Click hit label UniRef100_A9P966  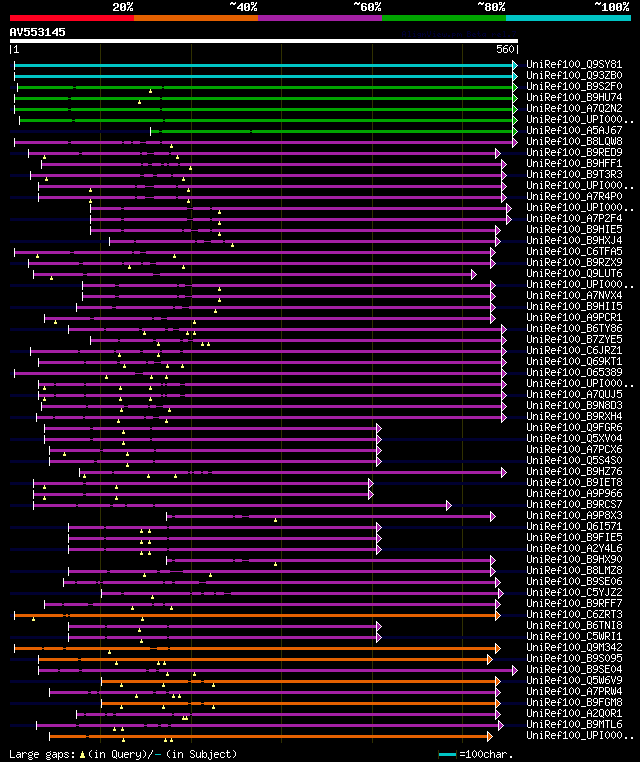click(574, 493)
